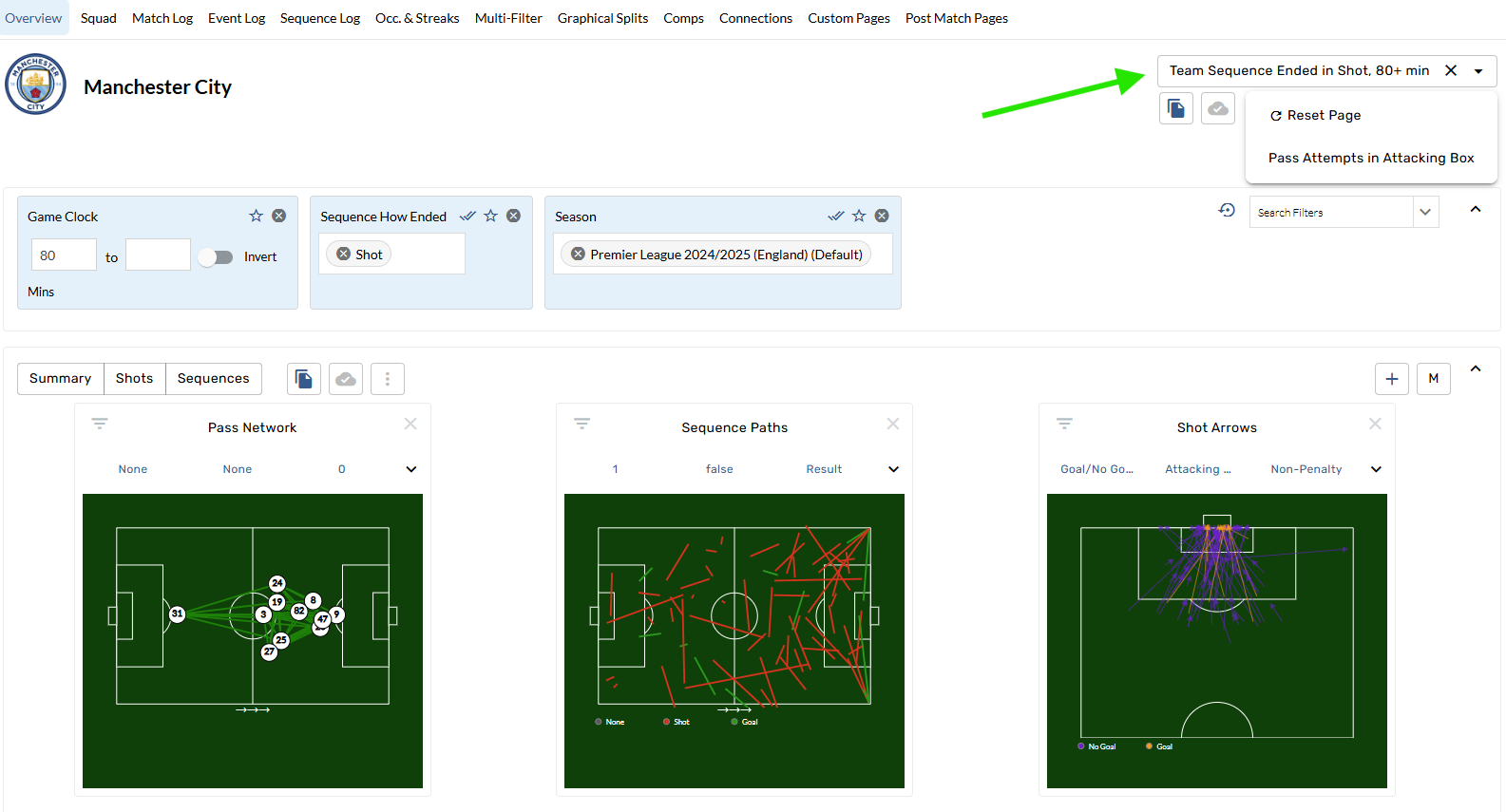
Task: Click the Pass Network pitch chart
Action: pyautogui.click(x=253, y=641)
